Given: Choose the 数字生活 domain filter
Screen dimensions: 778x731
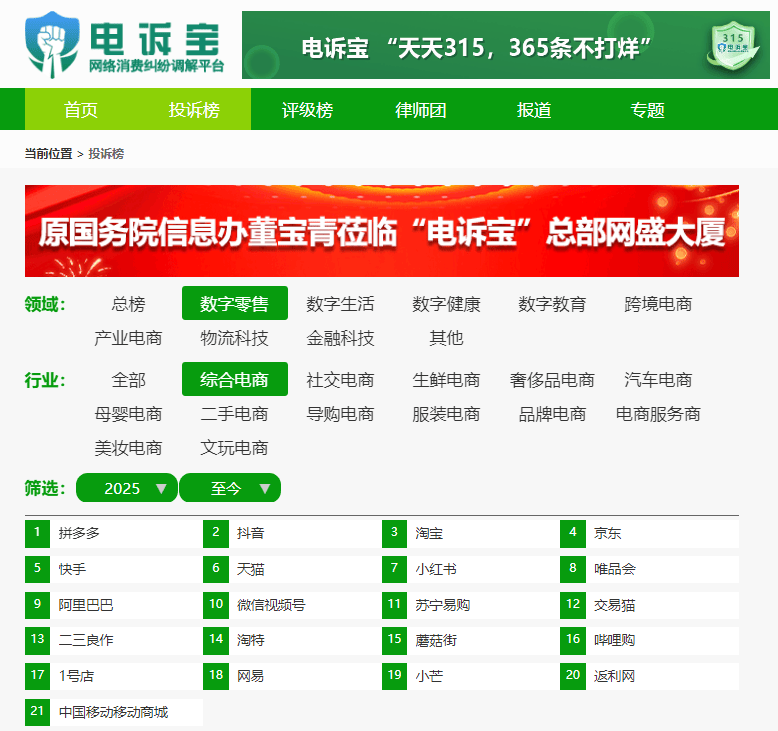Looking at the screenshot, I should tap(340, 303).
